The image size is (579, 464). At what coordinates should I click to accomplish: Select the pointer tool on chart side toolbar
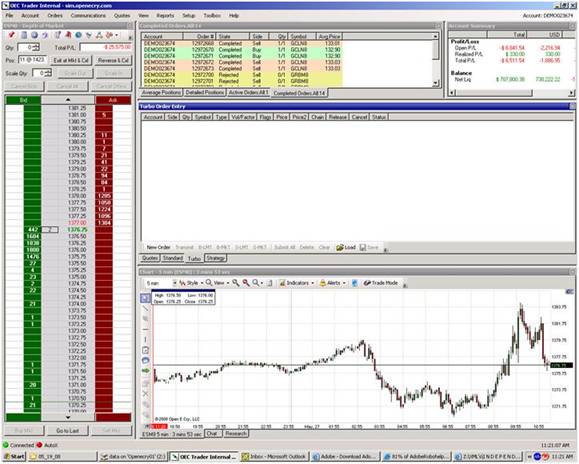[x=145, y=298]
